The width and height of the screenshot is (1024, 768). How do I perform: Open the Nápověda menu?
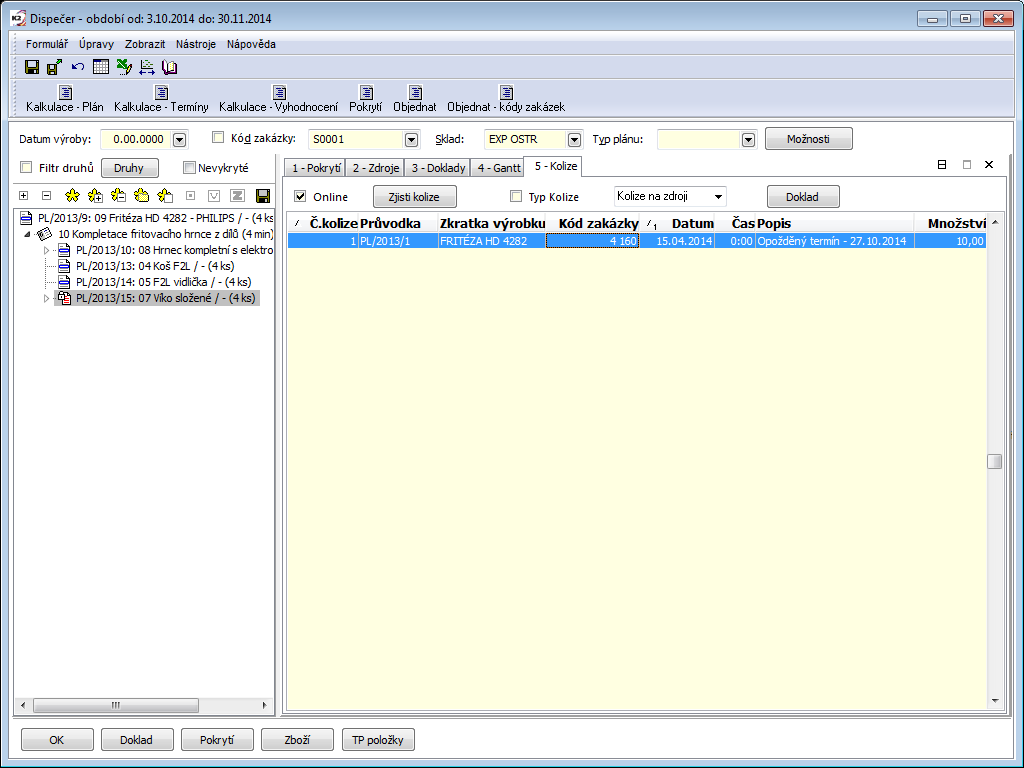(x=251, y=44)
